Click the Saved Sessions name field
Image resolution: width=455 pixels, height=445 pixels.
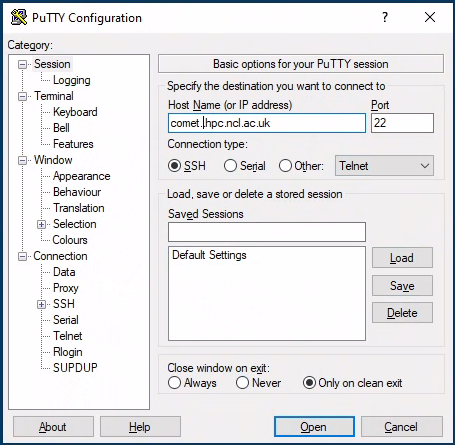[267, 232]
